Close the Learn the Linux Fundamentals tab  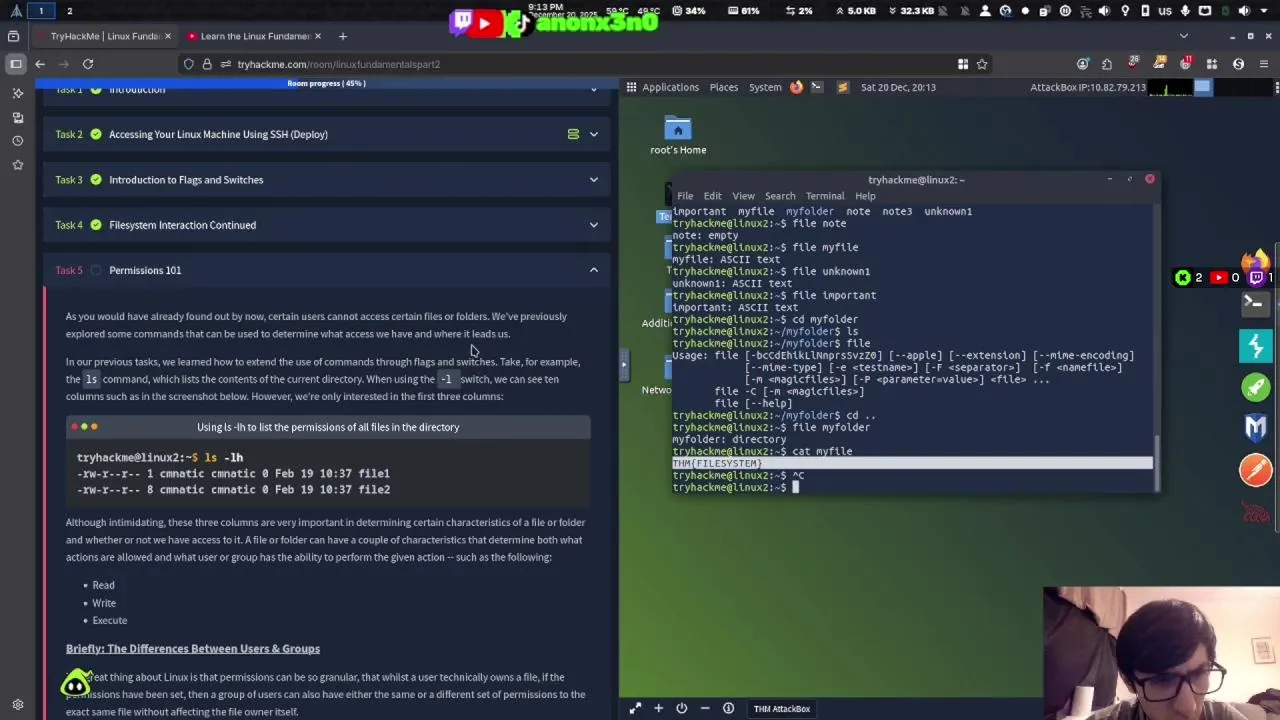coord(318,36)
